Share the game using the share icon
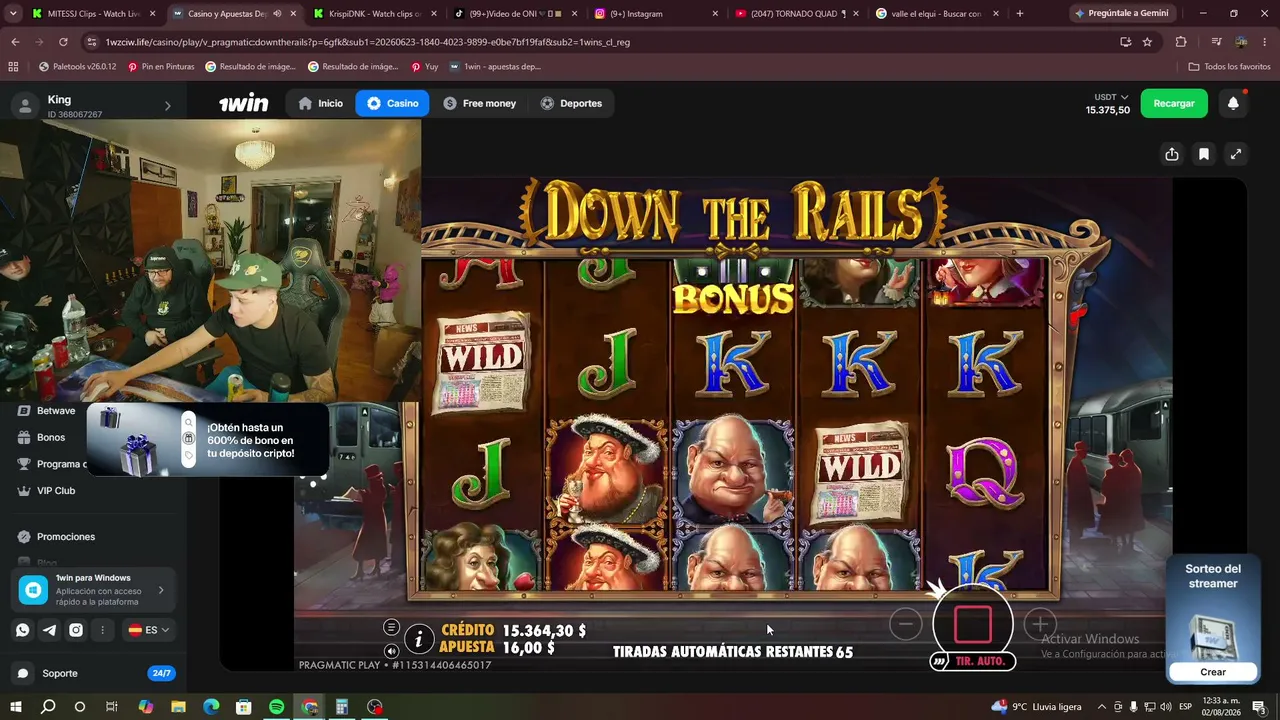 [1172, 154]
